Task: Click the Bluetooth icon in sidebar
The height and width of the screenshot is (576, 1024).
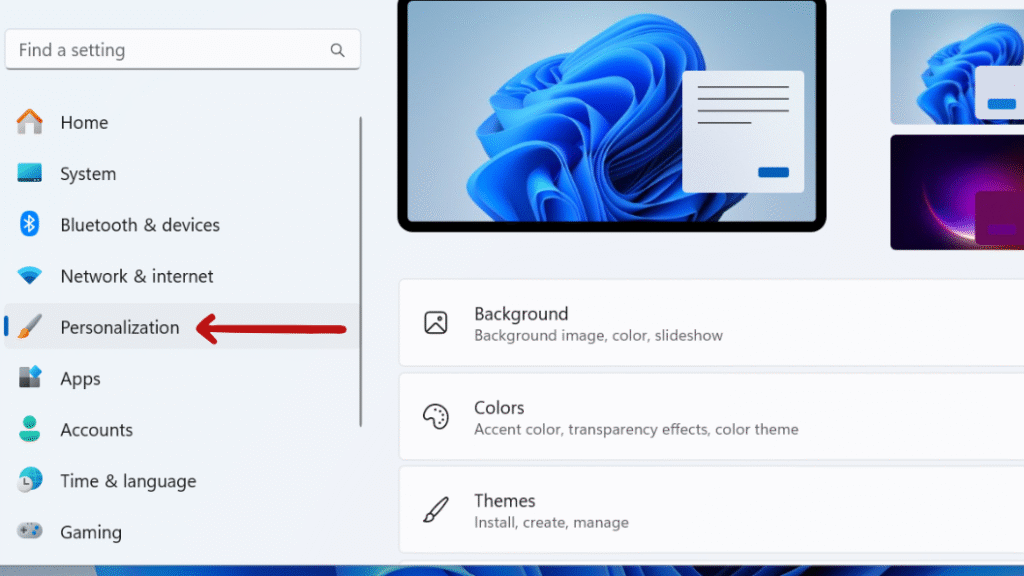Action: [29, 224]
